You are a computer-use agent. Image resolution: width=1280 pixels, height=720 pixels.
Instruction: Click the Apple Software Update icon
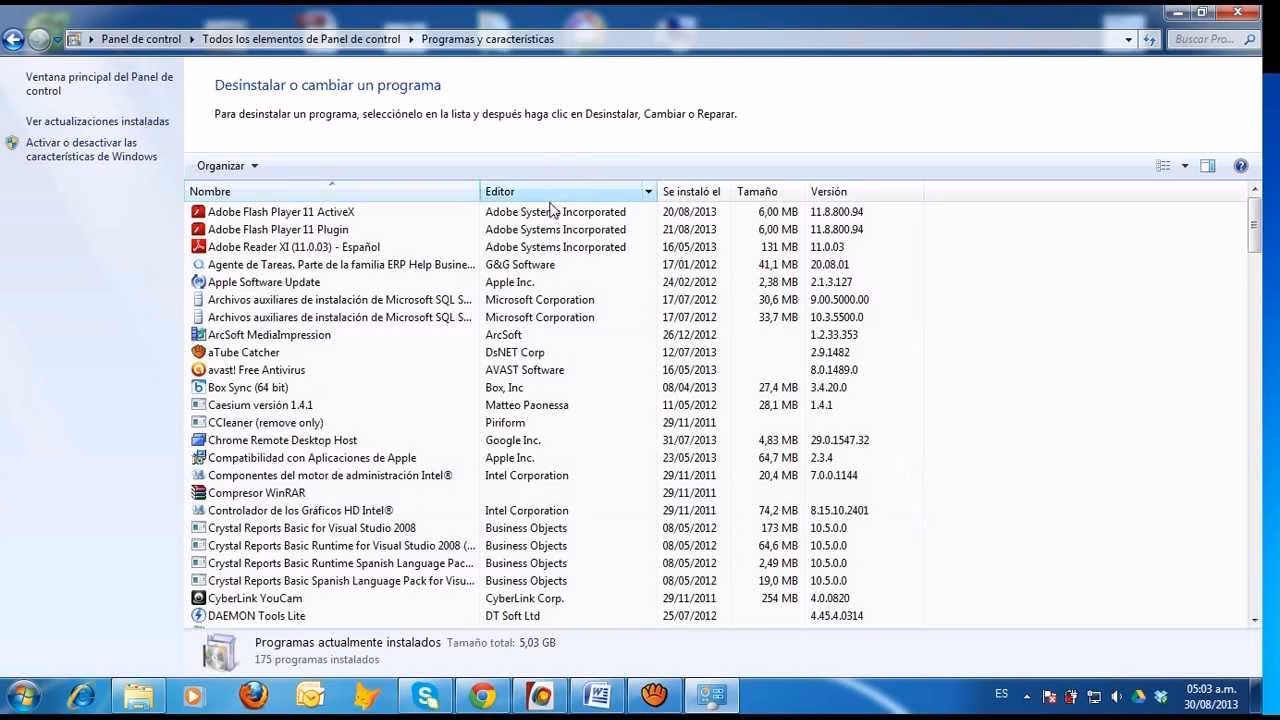click(x=198, y=282)
